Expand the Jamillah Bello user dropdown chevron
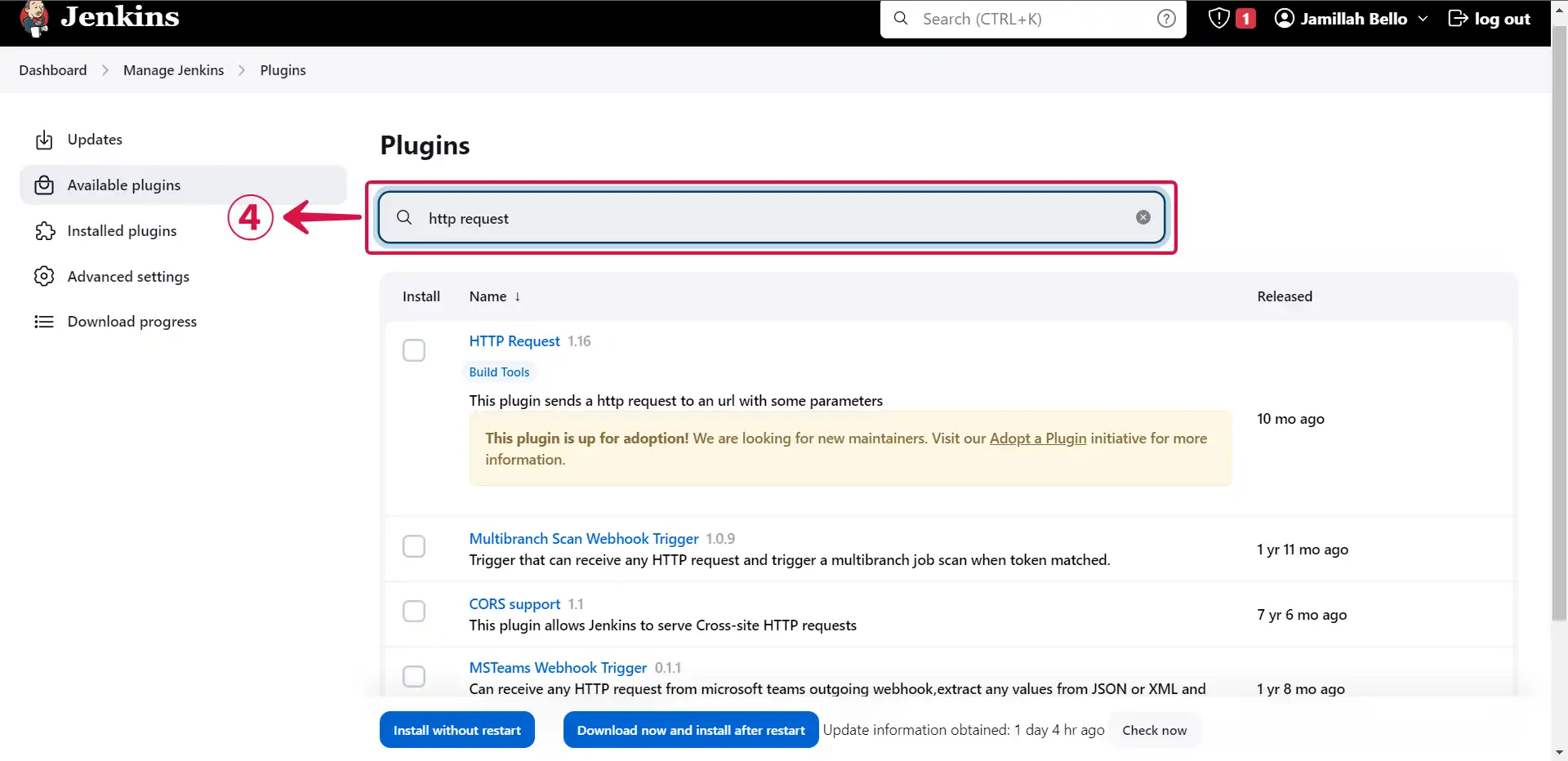Image resolution: width=1568 pixels, height=761 pixels. [x=1423, y=19]
